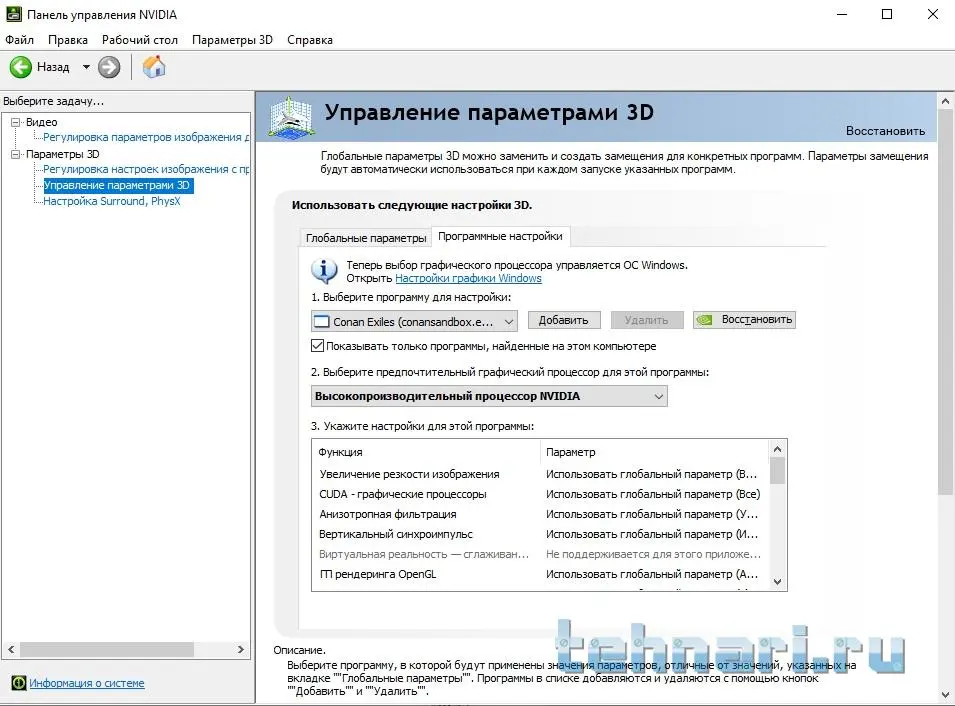
Task: Open the Правка menu
Action: tap(68, 40)
